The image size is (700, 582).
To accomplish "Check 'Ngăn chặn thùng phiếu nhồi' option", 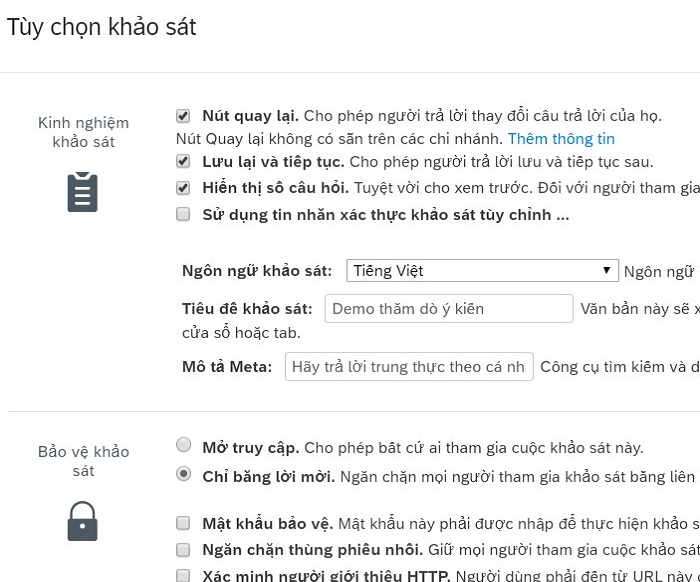I will (x=183, y=550).
